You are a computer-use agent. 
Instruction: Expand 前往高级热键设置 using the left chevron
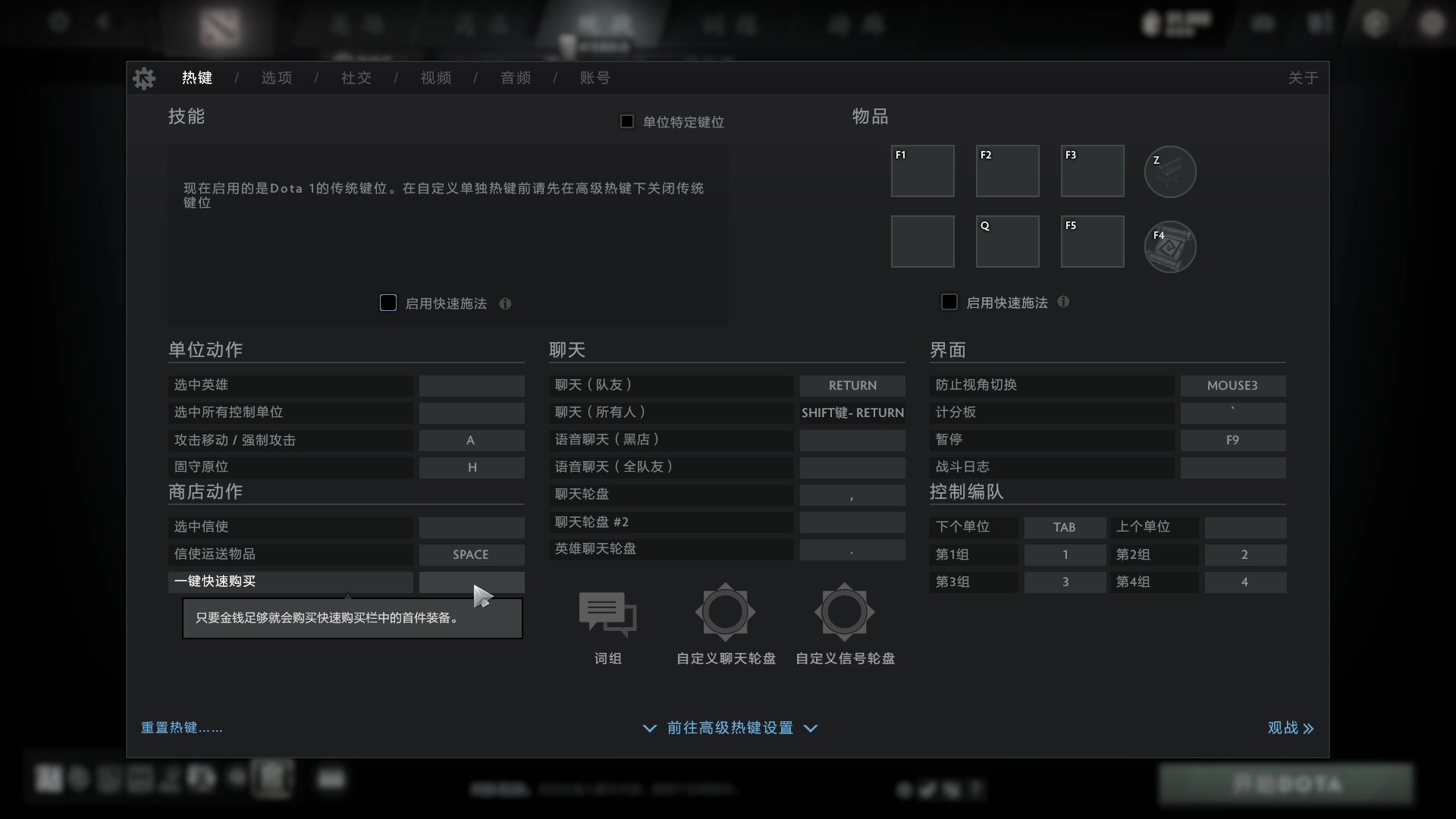point(649,728)
